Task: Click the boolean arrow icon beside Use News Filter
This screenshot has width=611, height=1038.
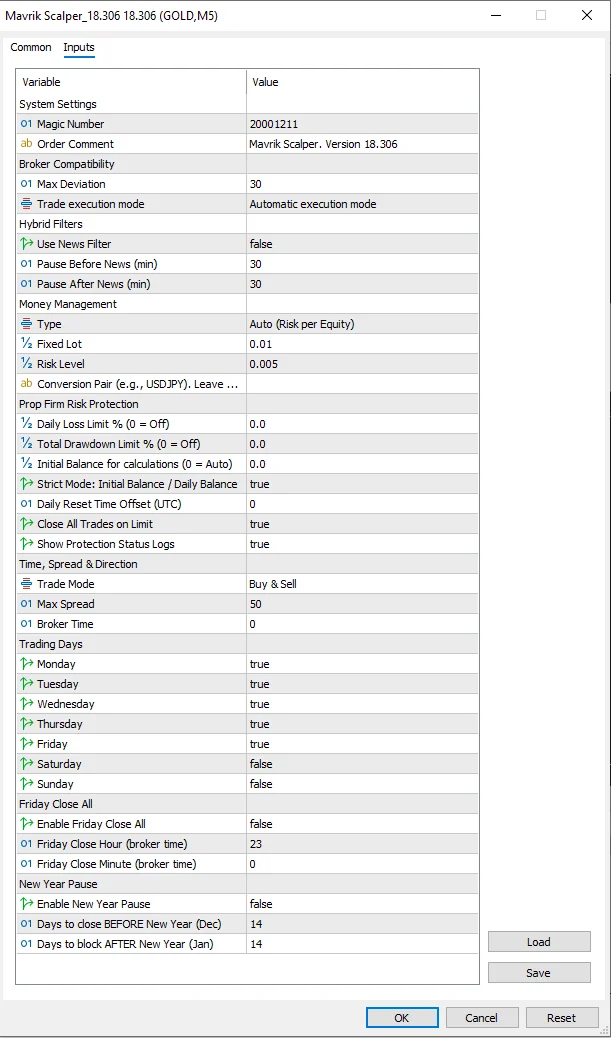Action: (x=26, y=244)
